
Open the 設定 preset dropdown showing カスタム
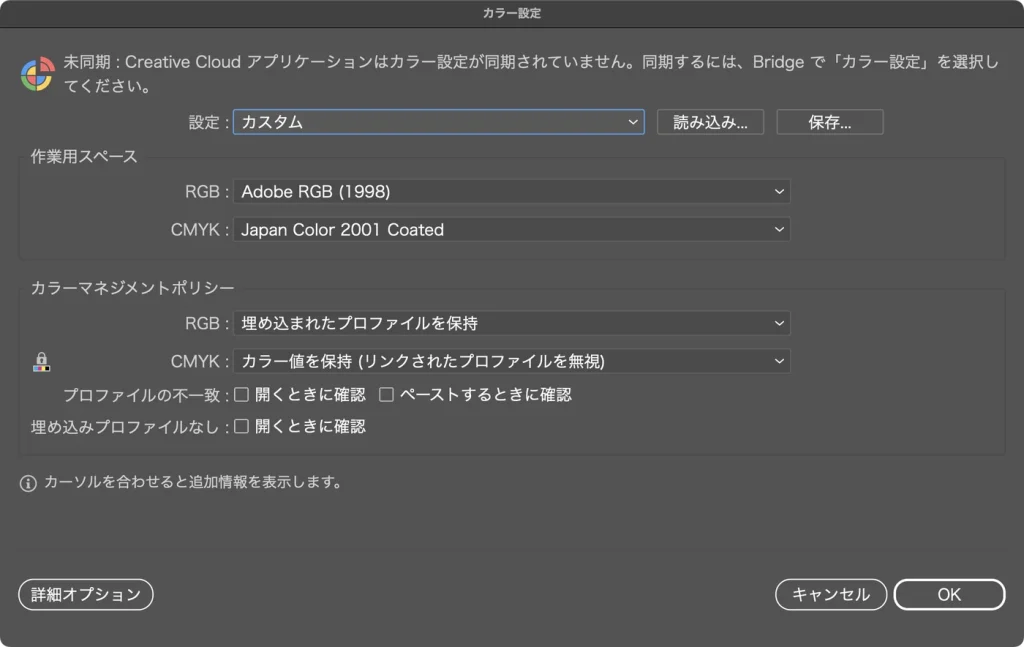tap(438, 122)
